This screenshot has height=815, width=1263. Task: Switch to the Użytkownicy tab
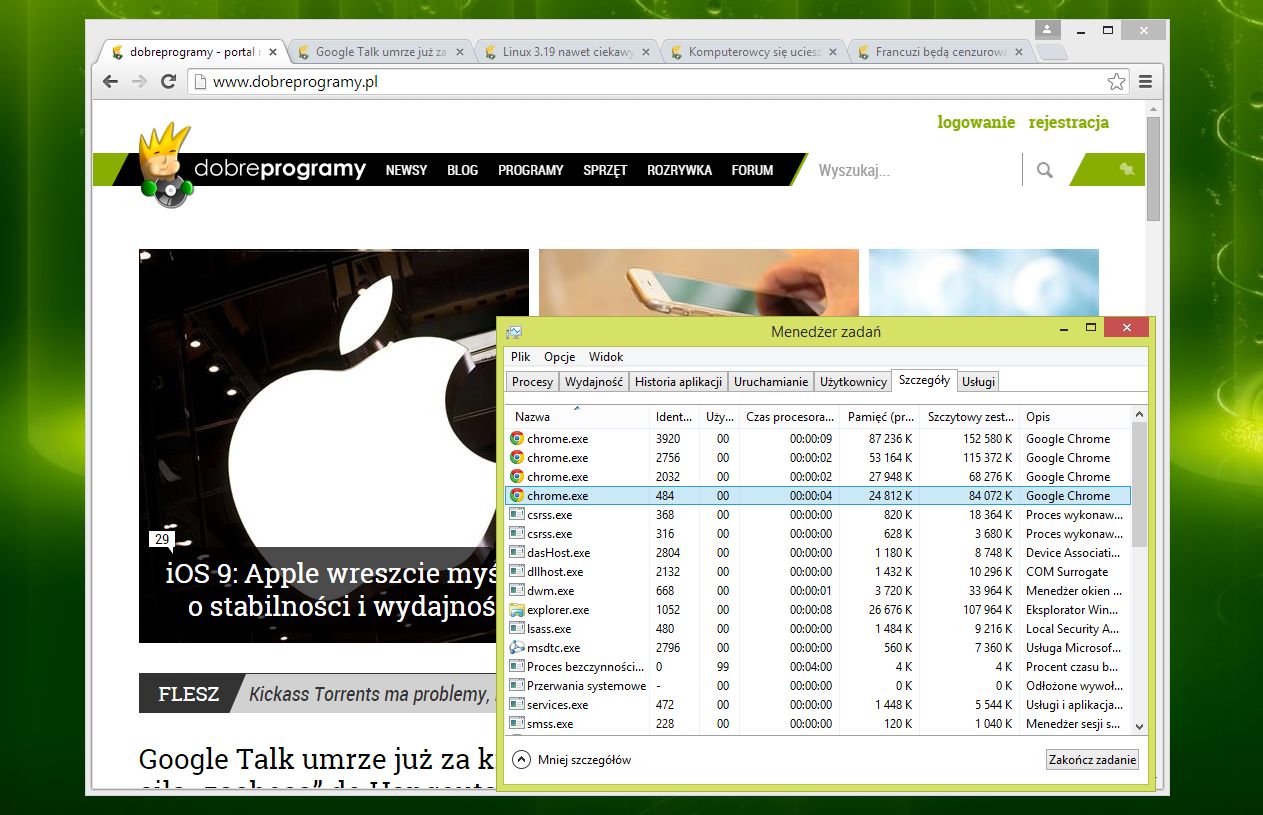853,382
